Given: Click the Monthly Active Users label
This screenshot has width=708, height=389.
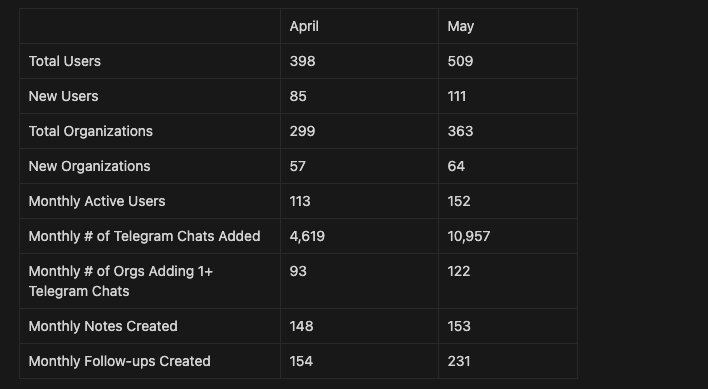Looking at the screenshot, I should [97, 201].
